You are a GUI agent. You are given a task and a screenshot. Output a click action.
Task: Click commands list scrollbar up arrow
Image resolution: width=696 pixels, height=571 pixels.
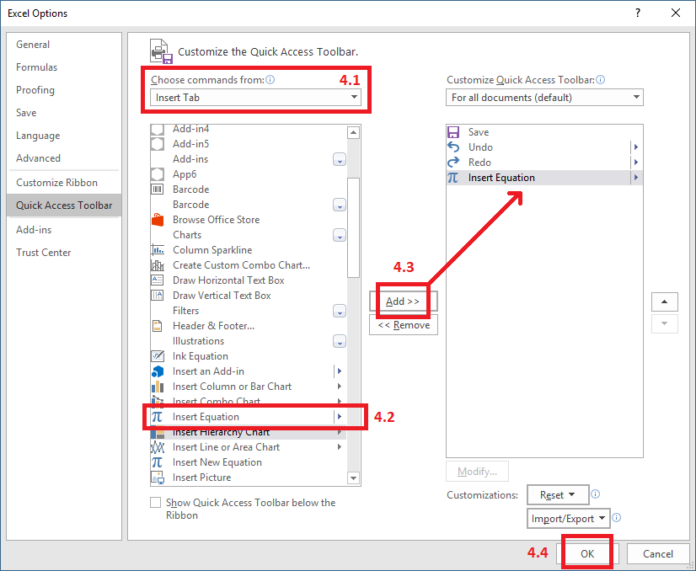(x=353, y=132)
